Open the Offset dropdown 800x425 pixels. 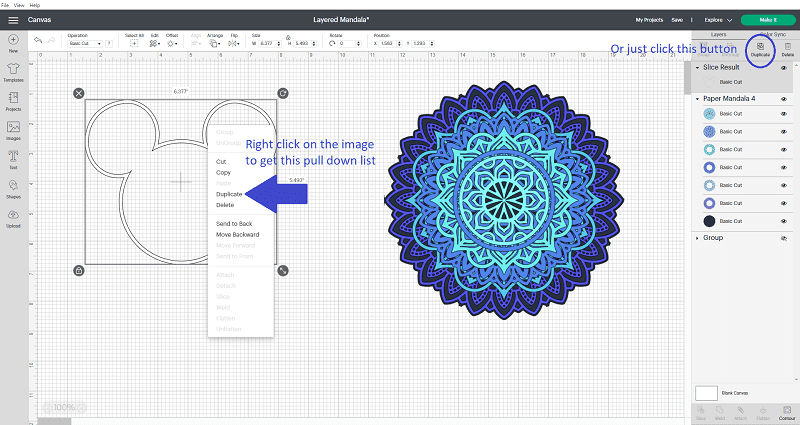click(x=172, y=43)
